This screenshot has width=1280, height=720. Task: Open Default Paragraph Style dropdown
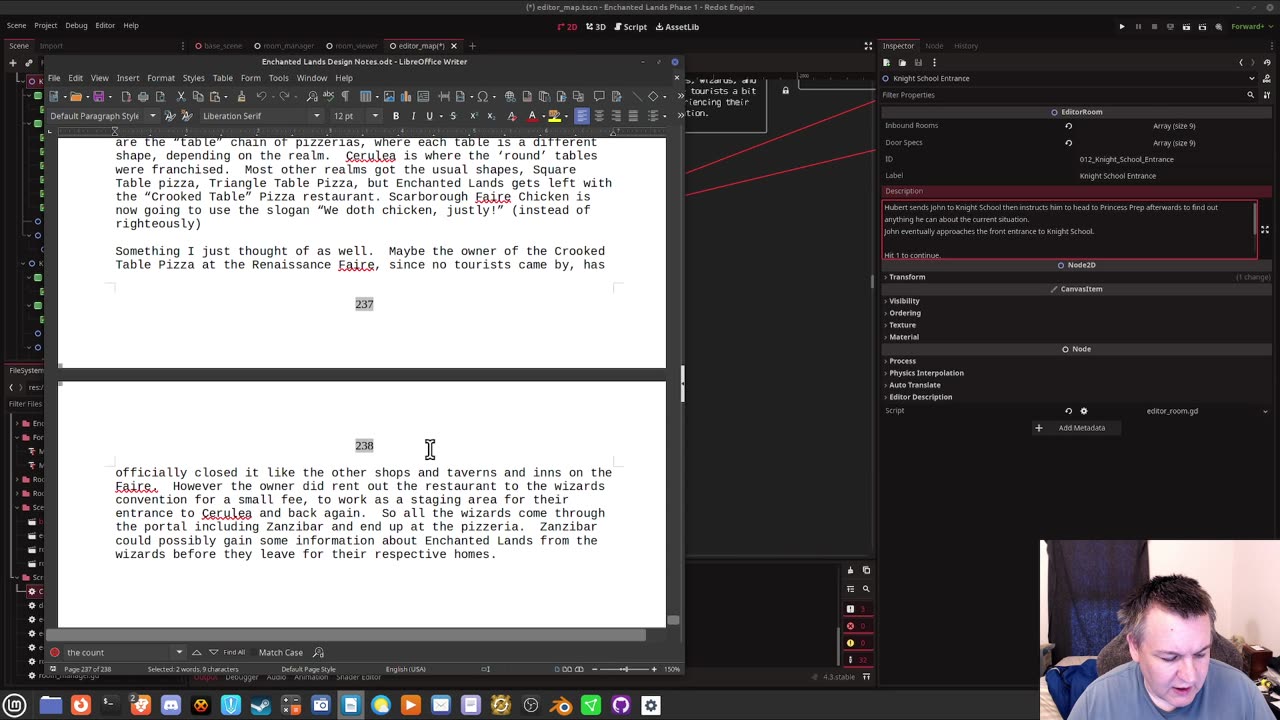[x=153, y=116]
